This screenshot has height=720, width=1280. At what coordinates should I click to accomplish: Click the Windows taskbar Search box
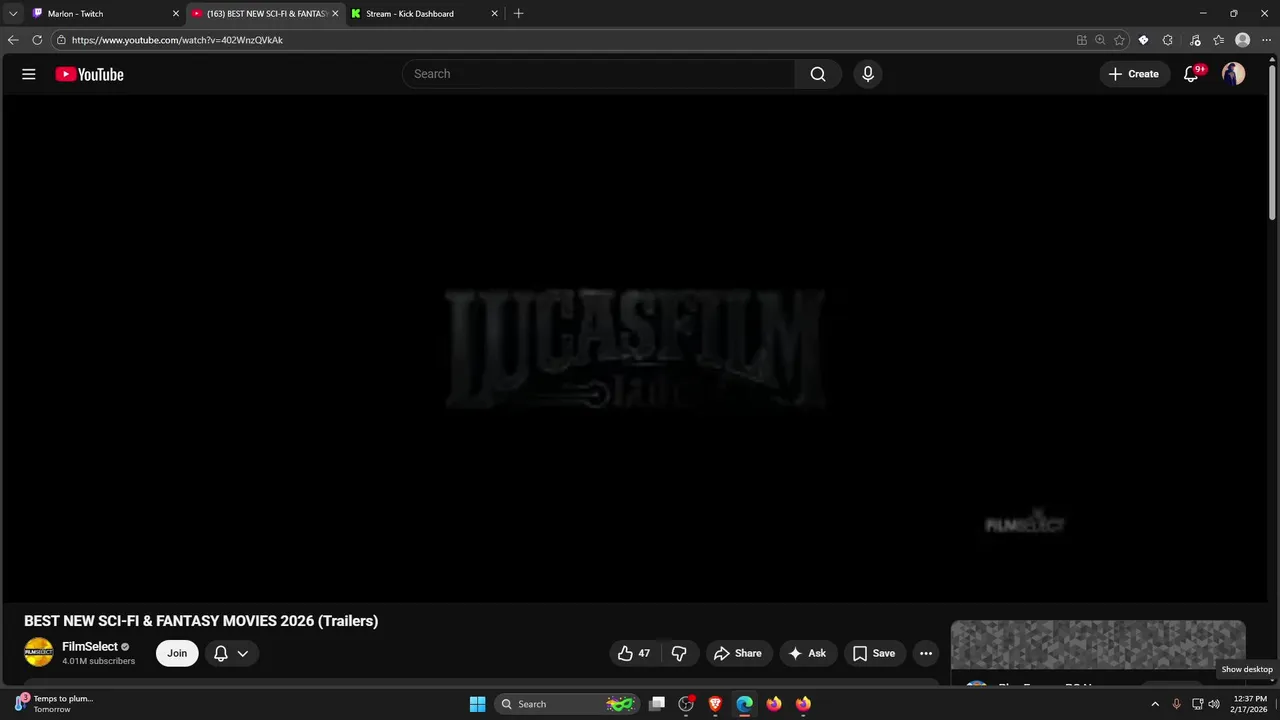click(x=567, y=704)
